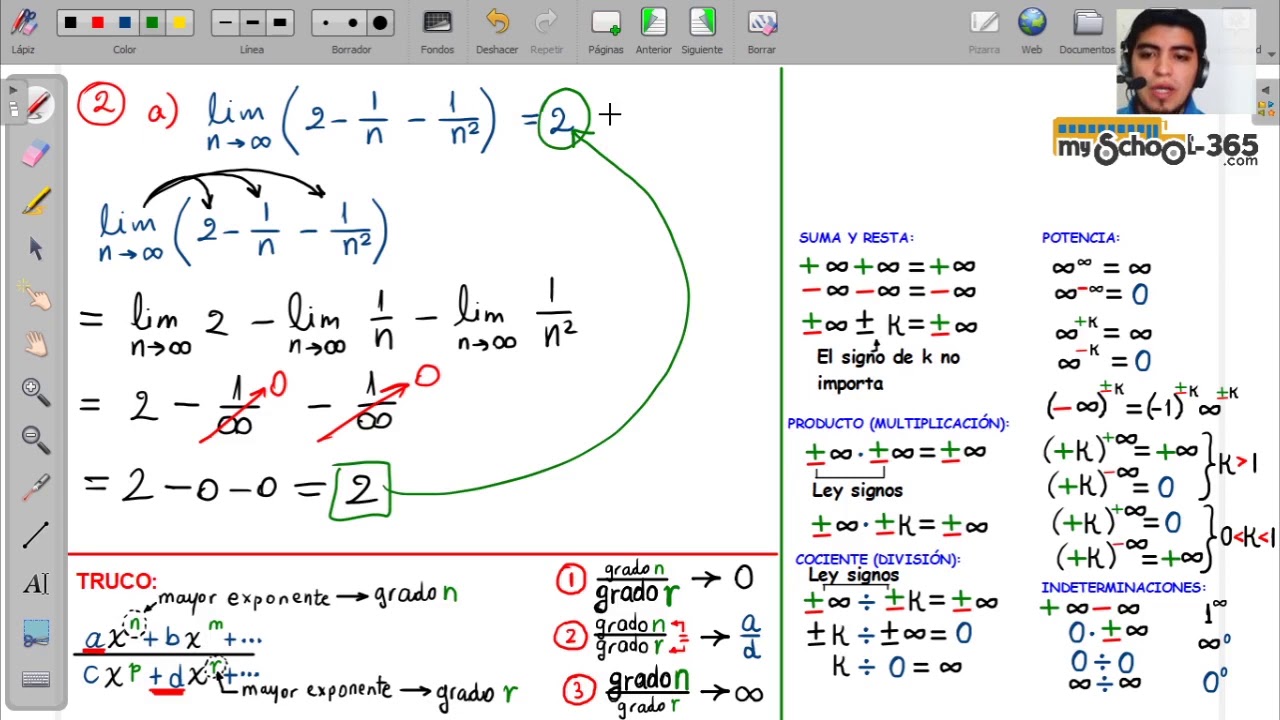This screenshot has width=1280, height=720.
Task: Click the PRODUCTO (MULTIPLICACIÓN): heading
Action: 898,423
